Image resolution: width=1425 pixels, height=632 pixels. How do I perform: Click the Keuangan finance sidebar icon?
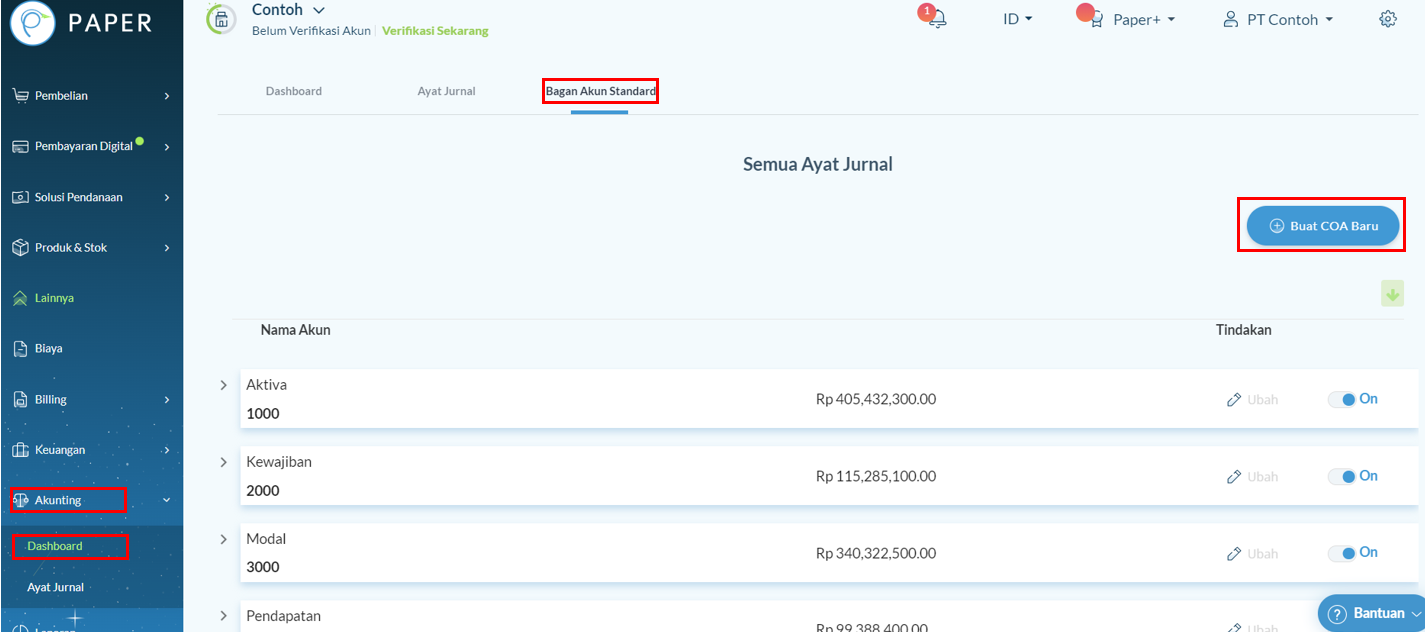point(22,449)
